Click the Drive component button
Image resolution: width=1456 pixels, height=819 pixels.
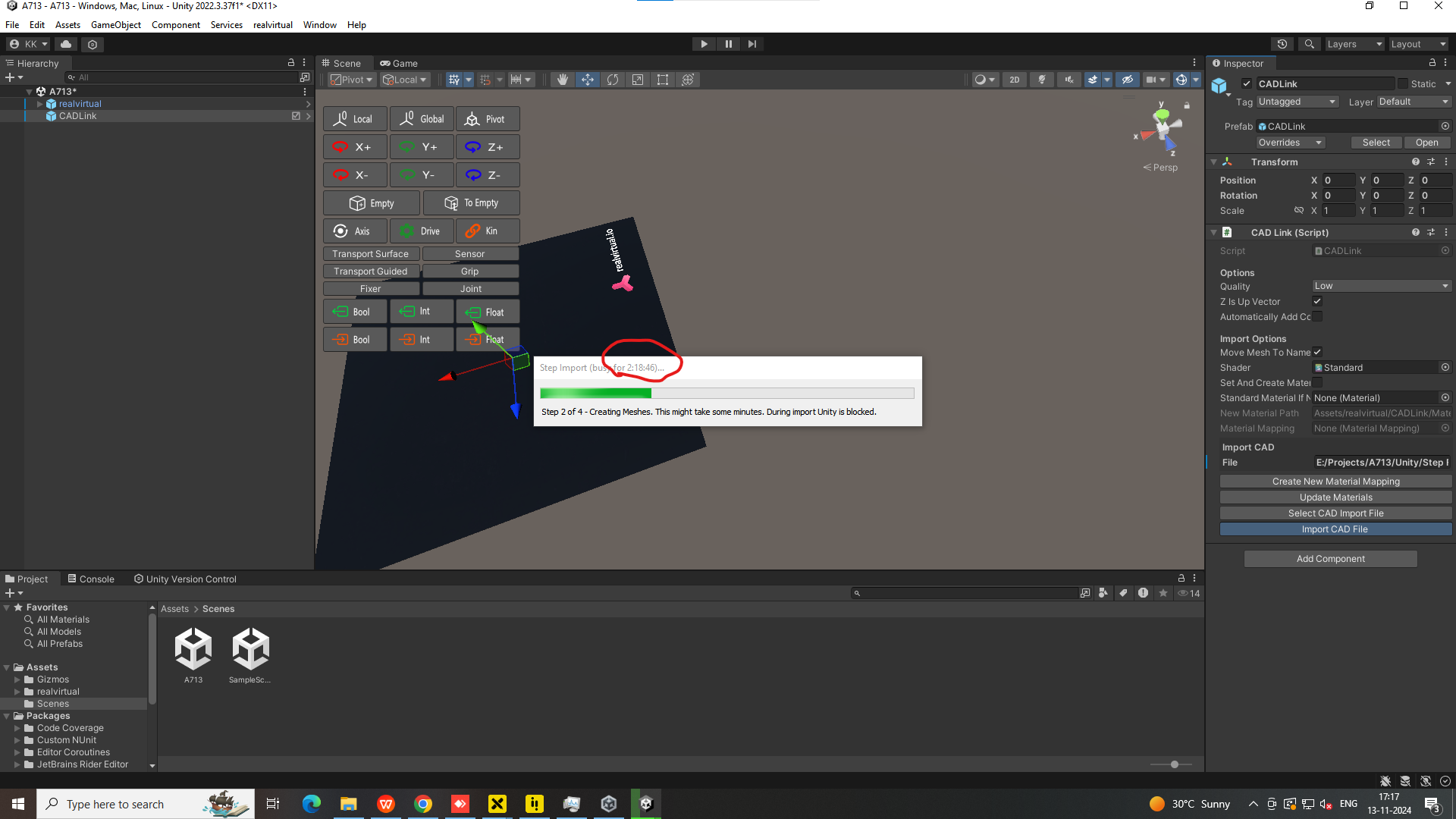click(422, 231)
